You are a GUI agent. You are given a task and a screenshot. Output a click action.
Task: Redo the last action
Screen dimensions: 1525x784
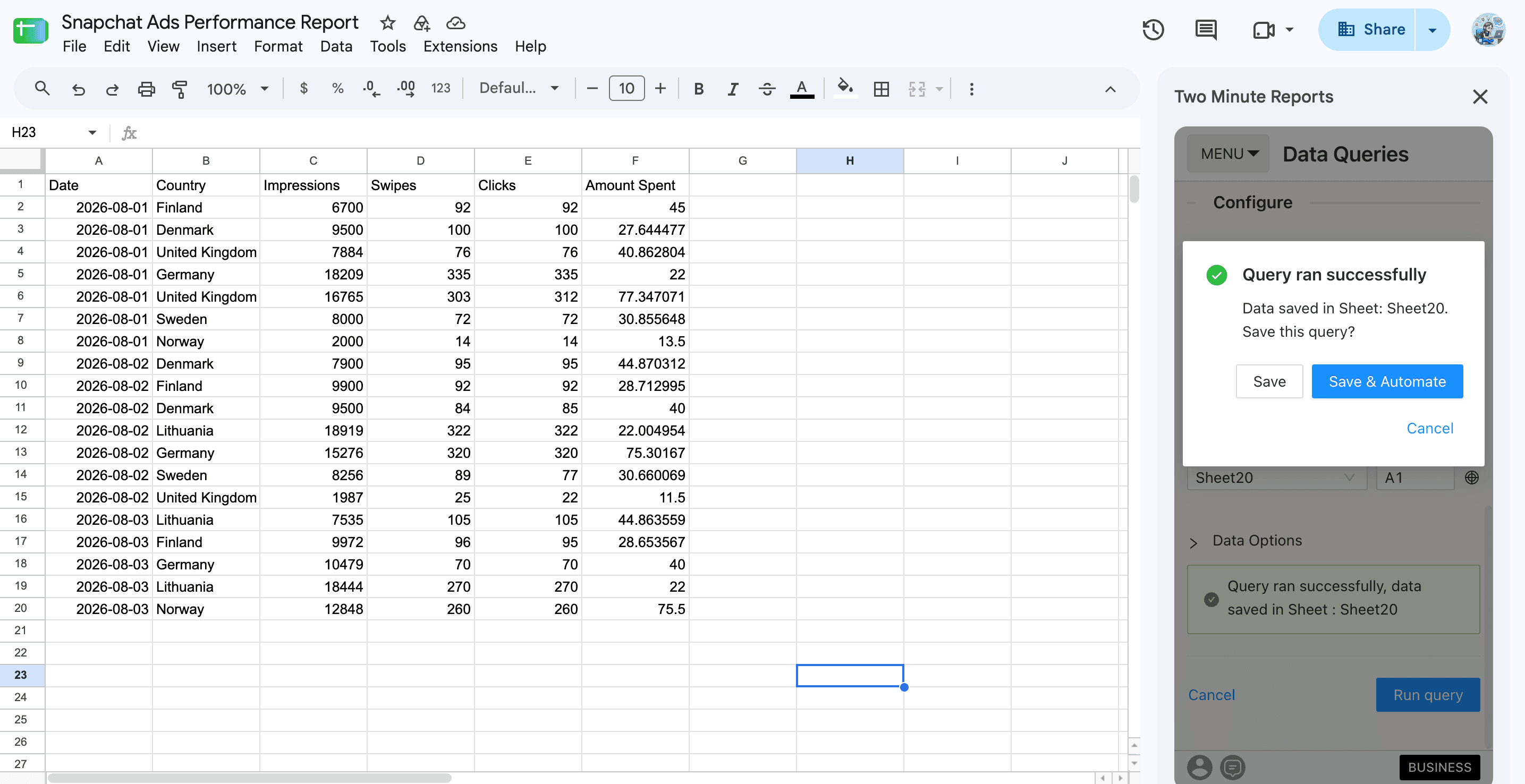[112, 89]
